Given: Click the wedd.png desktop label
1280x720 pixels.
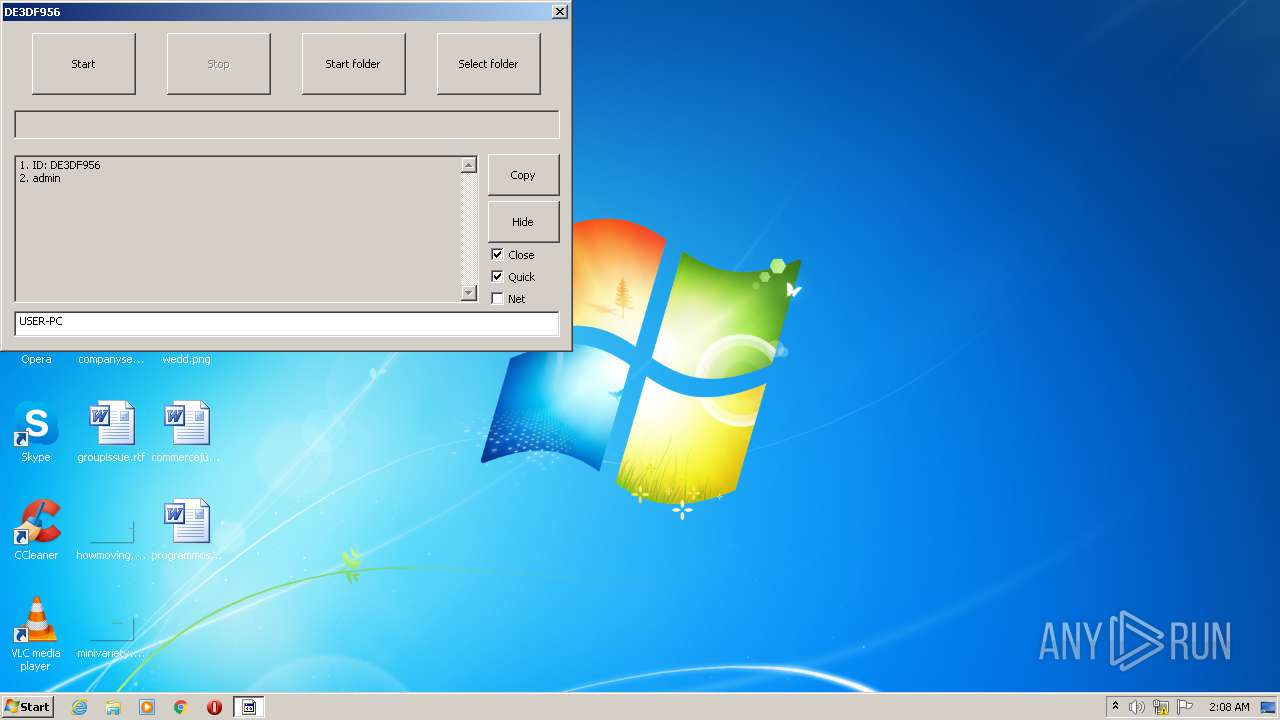Looking at the screenshot, I should pos(187,359).
